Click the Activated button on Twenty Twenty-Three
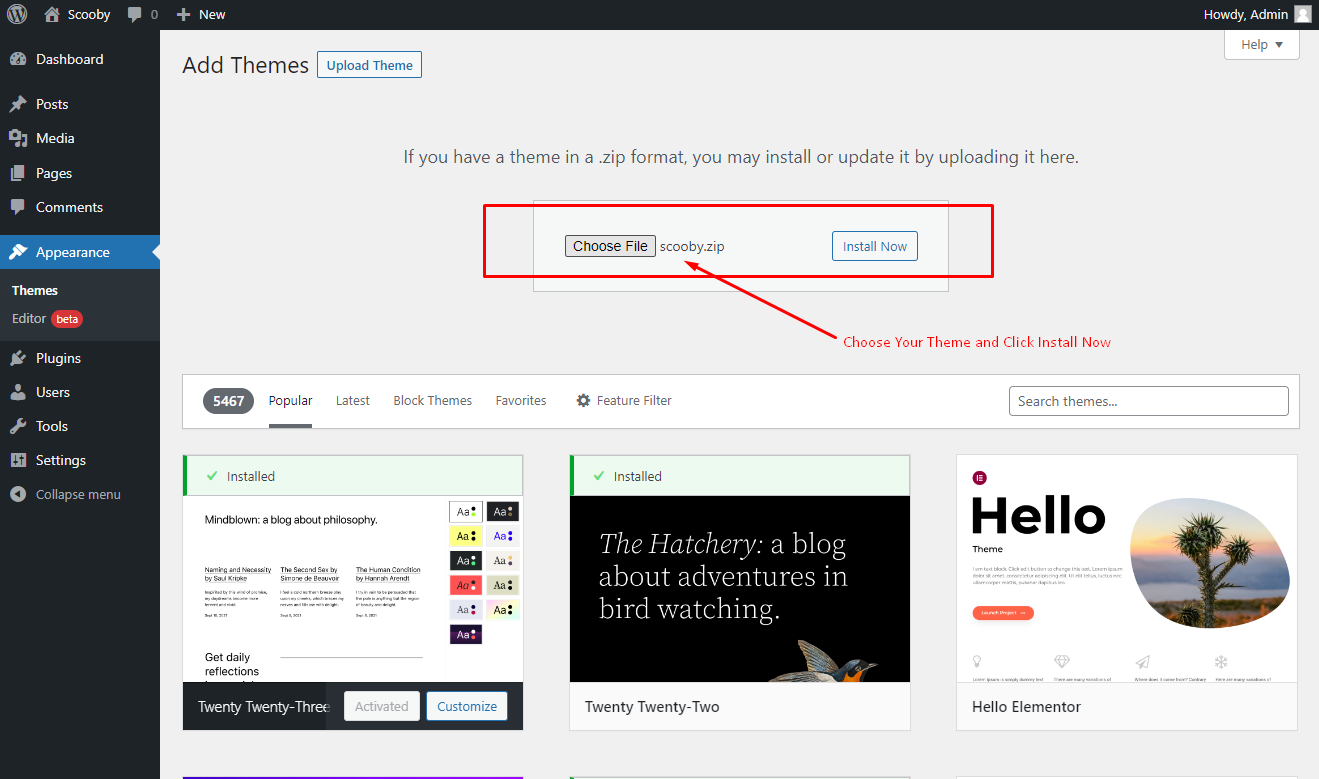The width and height of the screenshot is (1319, 779). coord(381,706)
